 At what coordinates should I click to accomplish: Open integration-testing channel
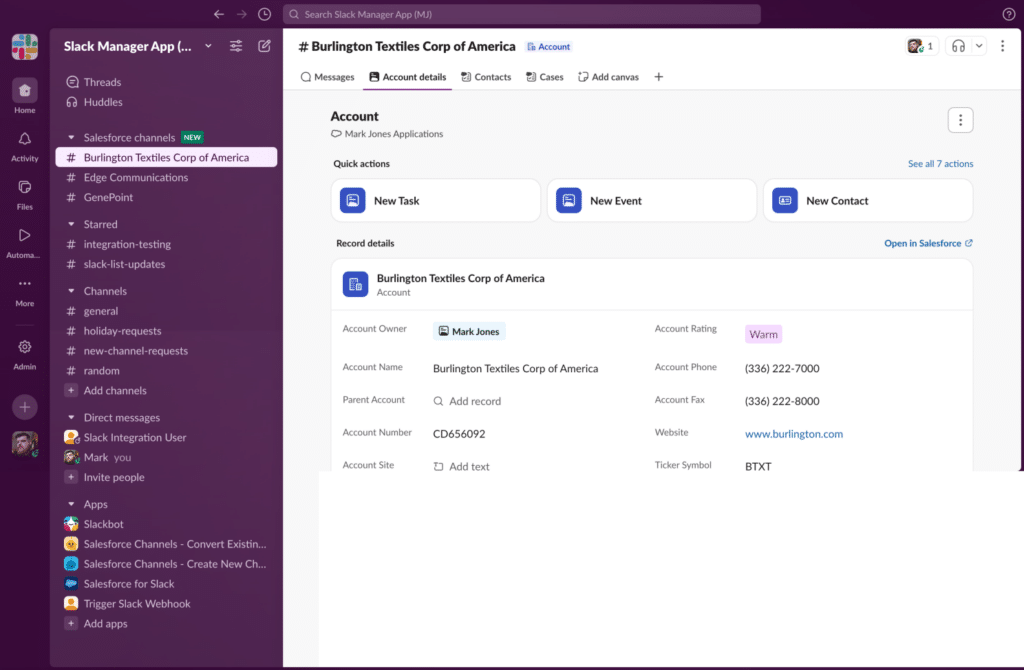click(x=166, y=244)
